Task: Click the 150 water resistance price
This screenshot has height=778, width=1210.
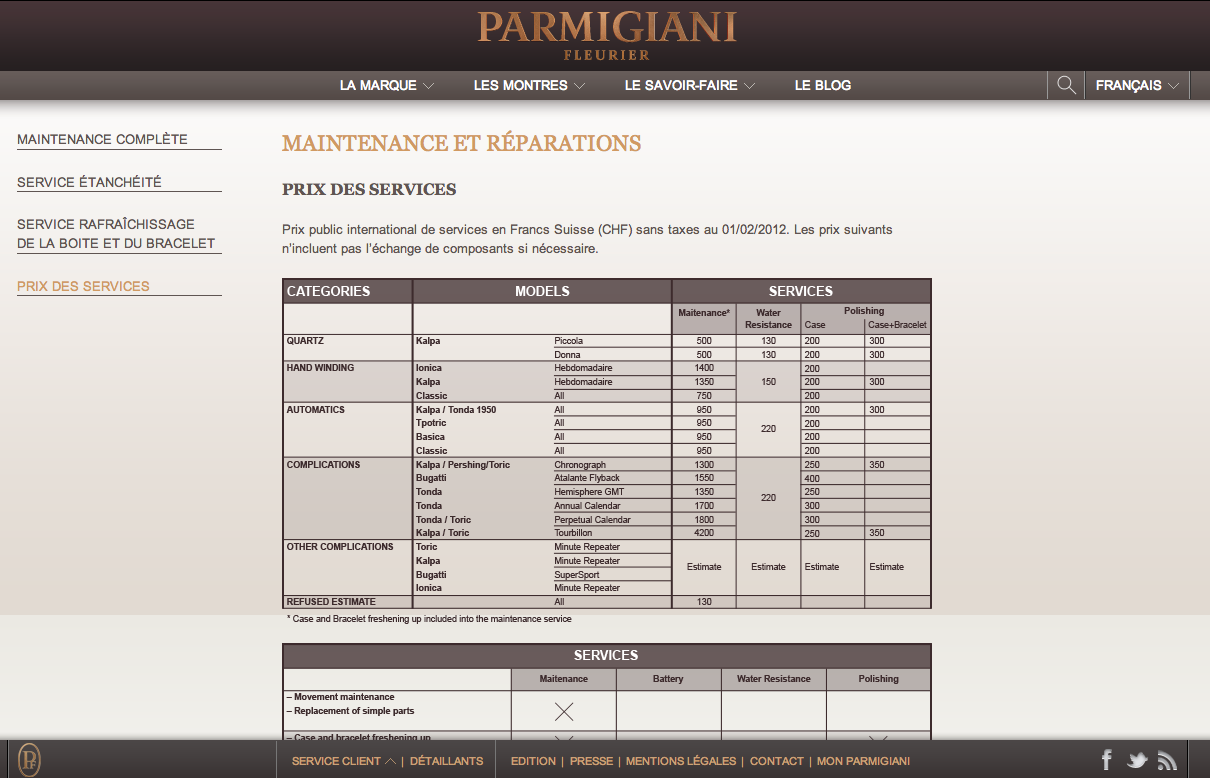Action: tap(768, 382)
